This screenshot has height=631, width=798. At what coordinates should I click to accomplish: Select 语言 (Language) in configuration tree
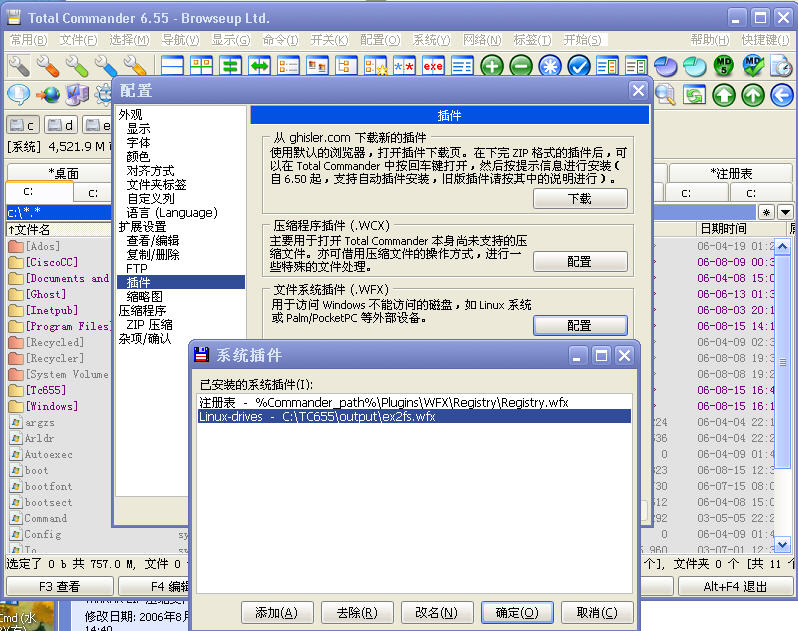pos(172,213)
